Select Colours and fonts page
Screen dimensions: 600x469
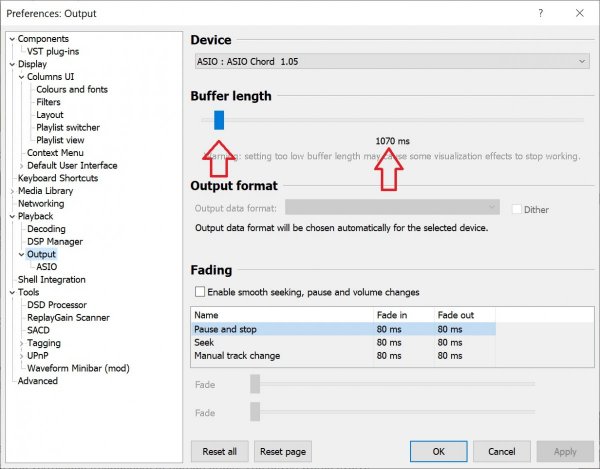71,89
